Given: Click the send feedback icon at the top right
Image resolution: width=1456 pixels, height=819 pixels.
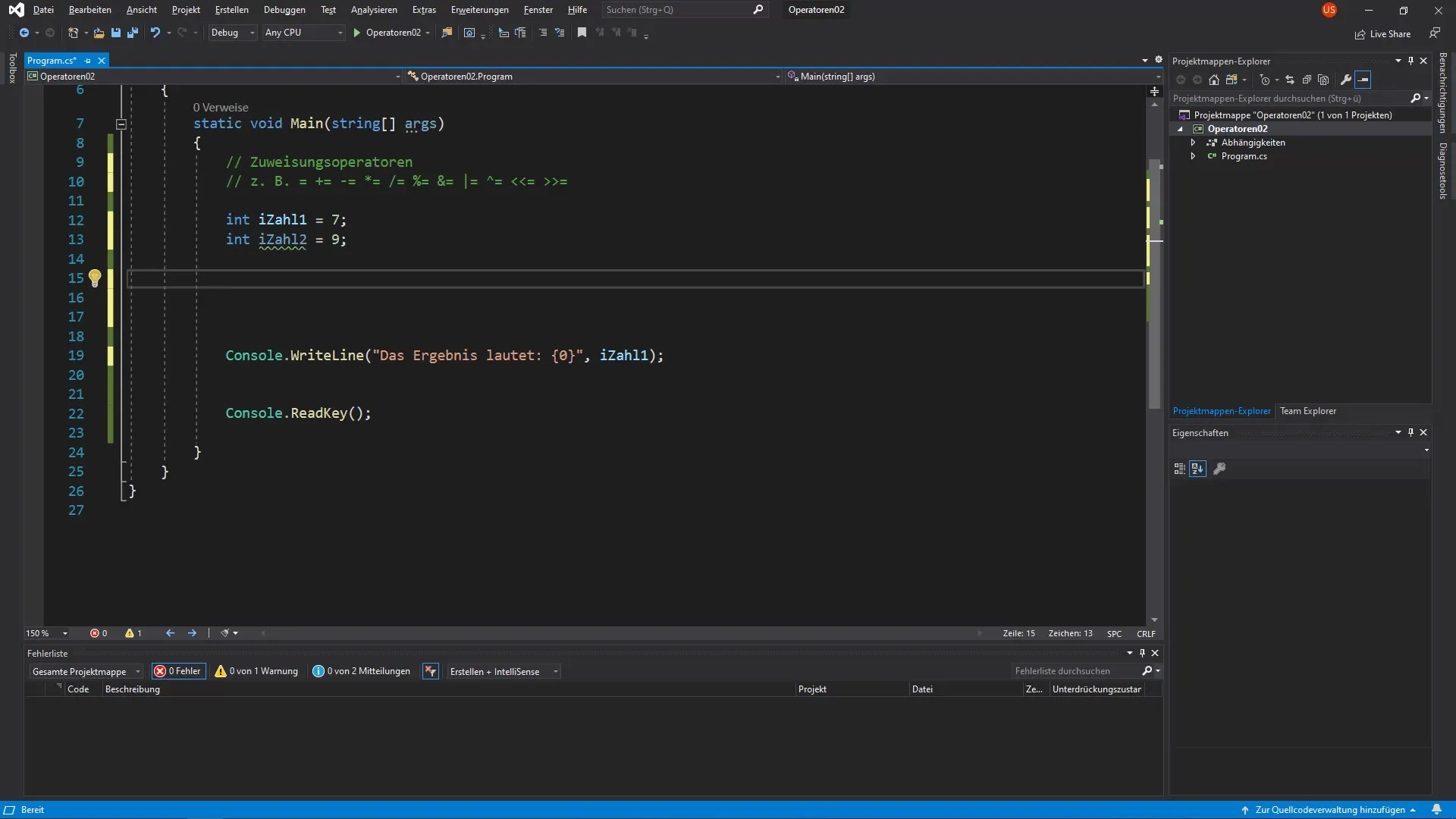Looking at the screenshot, I should pyautogui.click(x=1434, y=33).
